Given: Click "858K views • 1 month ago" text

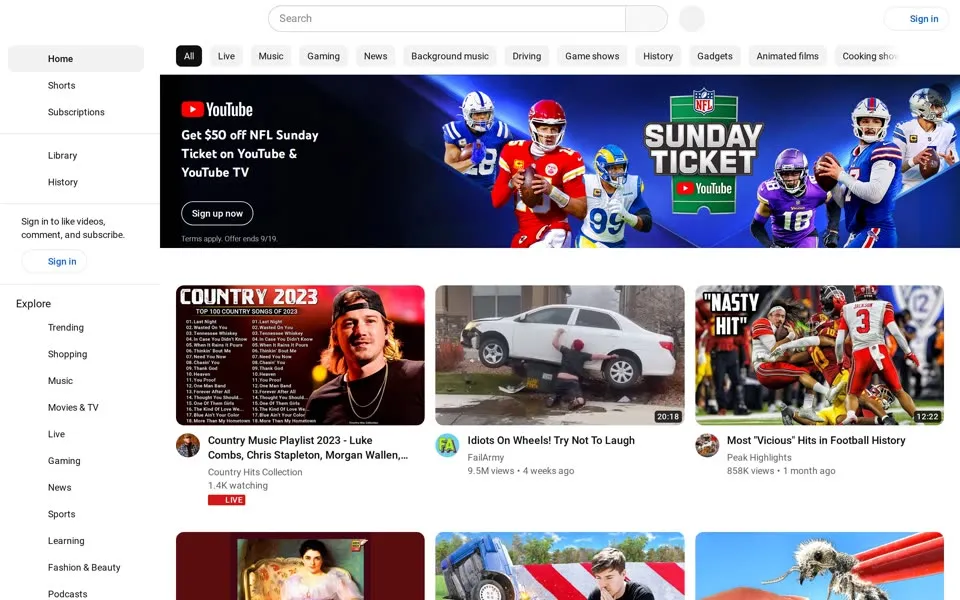Looking at the screenshot, I should point(781,471).
